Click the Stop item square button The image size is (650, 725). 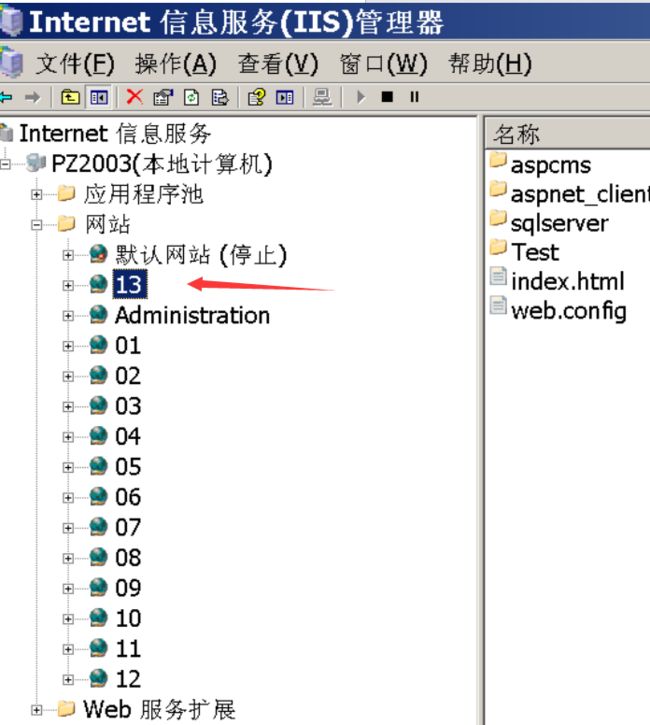click(387, 97)
